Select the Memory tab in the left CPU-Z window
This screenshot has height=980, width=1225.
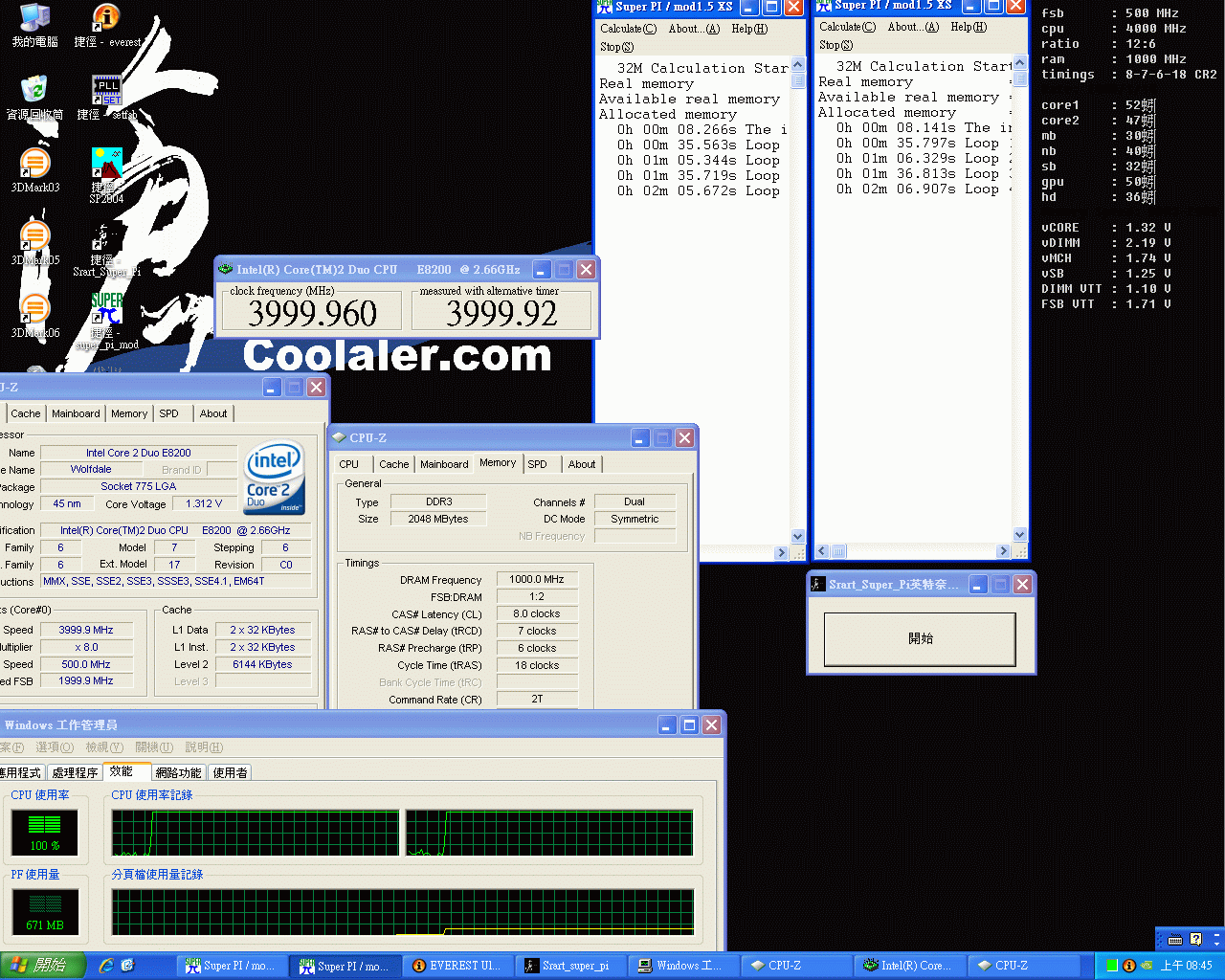pyautogui.click(x=129, y=413)
